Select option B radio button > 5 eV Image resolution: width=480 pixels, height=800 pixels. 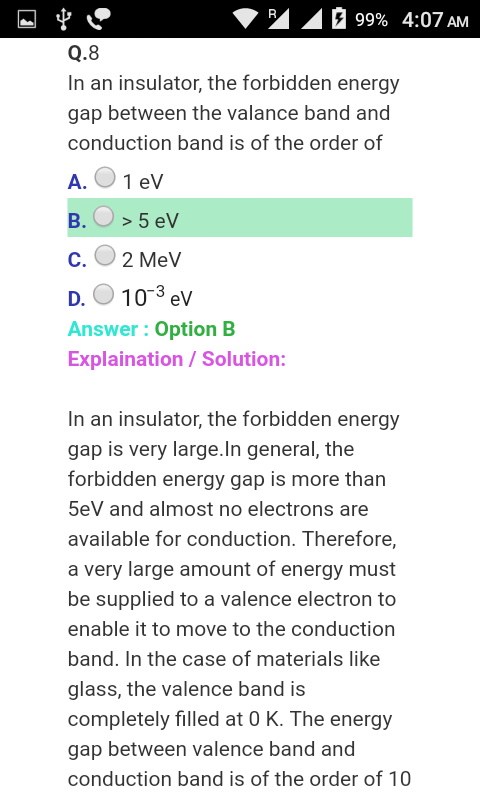pos(104,216)
